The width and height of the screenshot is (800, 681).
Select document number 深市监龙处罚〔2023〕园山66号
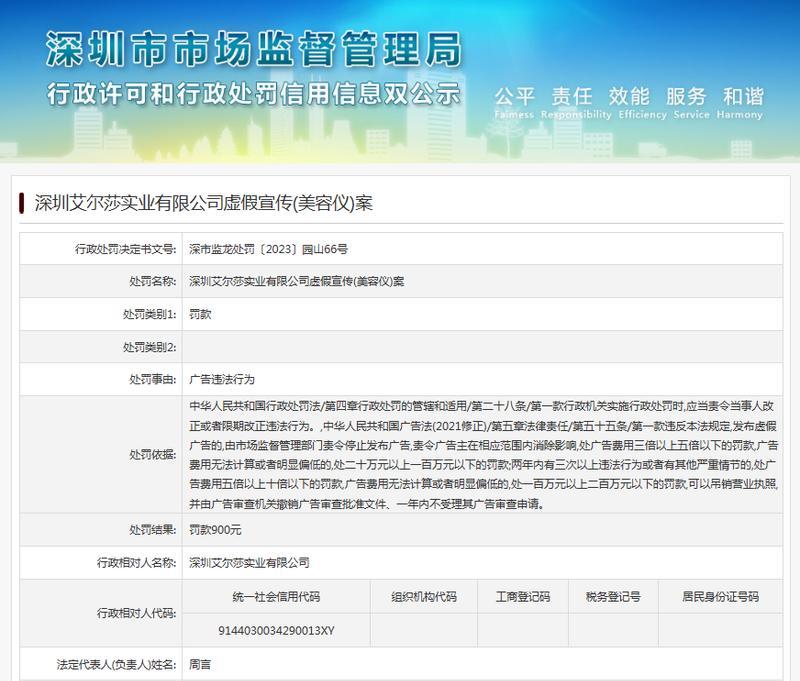point(268,249)
